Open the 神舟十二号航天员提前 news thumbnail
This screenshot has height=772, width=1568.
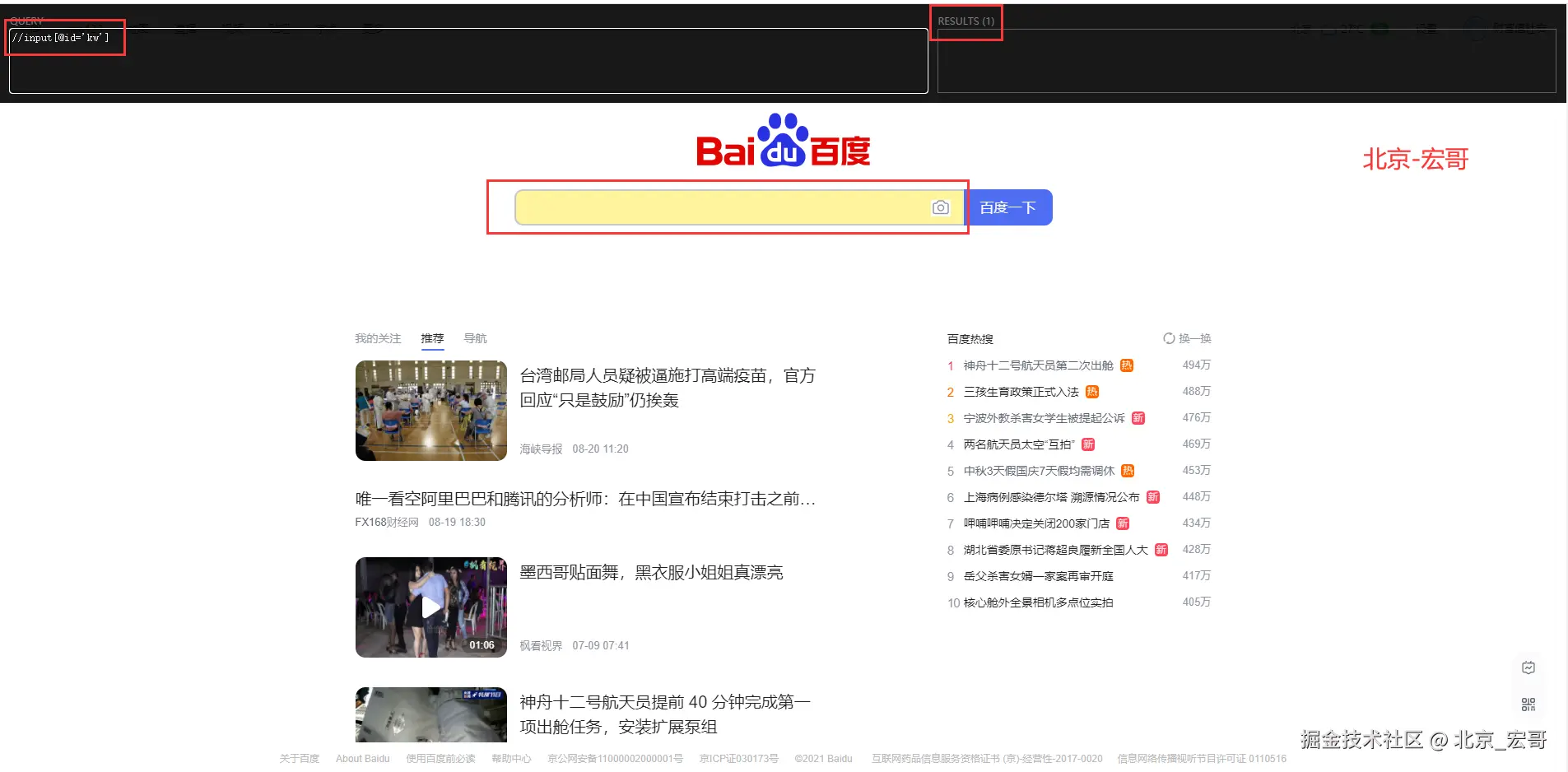coord(431,714)
